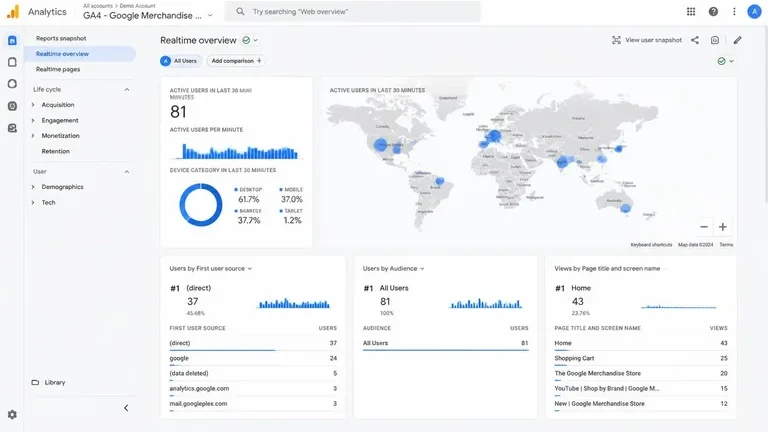Click the Share this report icon
The image size is (768, 432).
(x=695, y=40)
